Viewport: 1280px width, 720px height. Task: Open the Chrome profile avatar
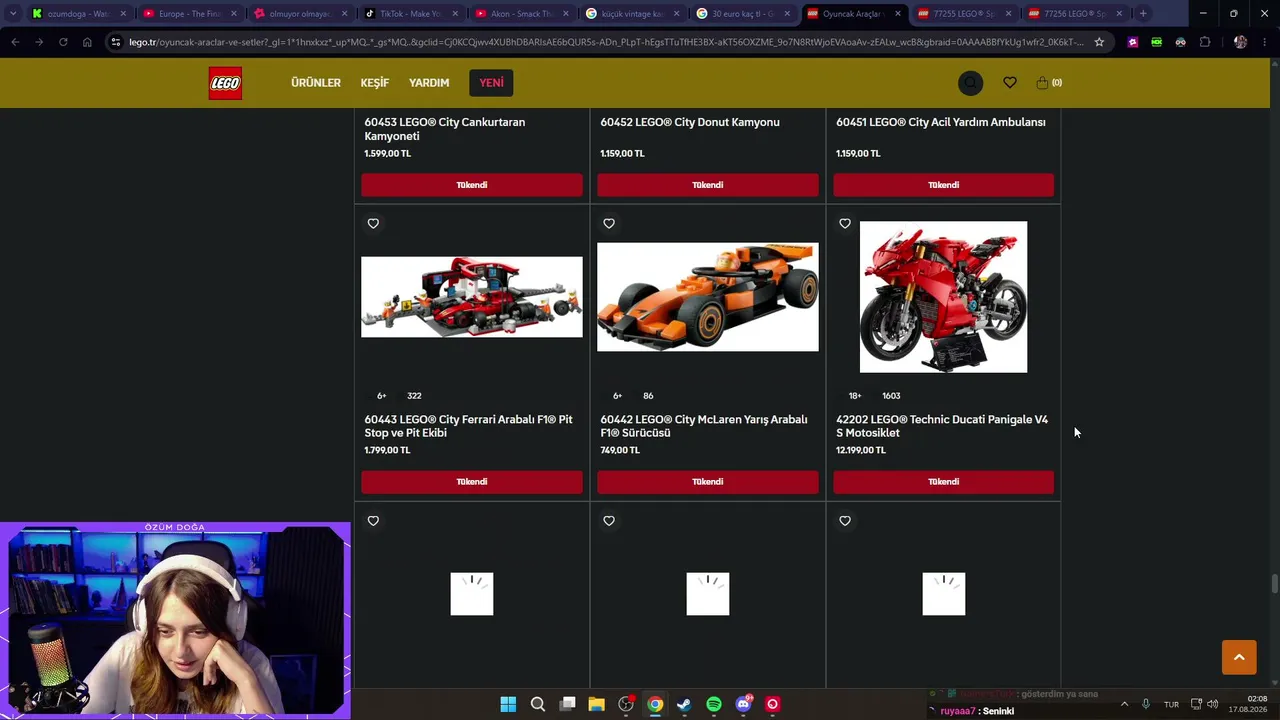pos(1241,42)
